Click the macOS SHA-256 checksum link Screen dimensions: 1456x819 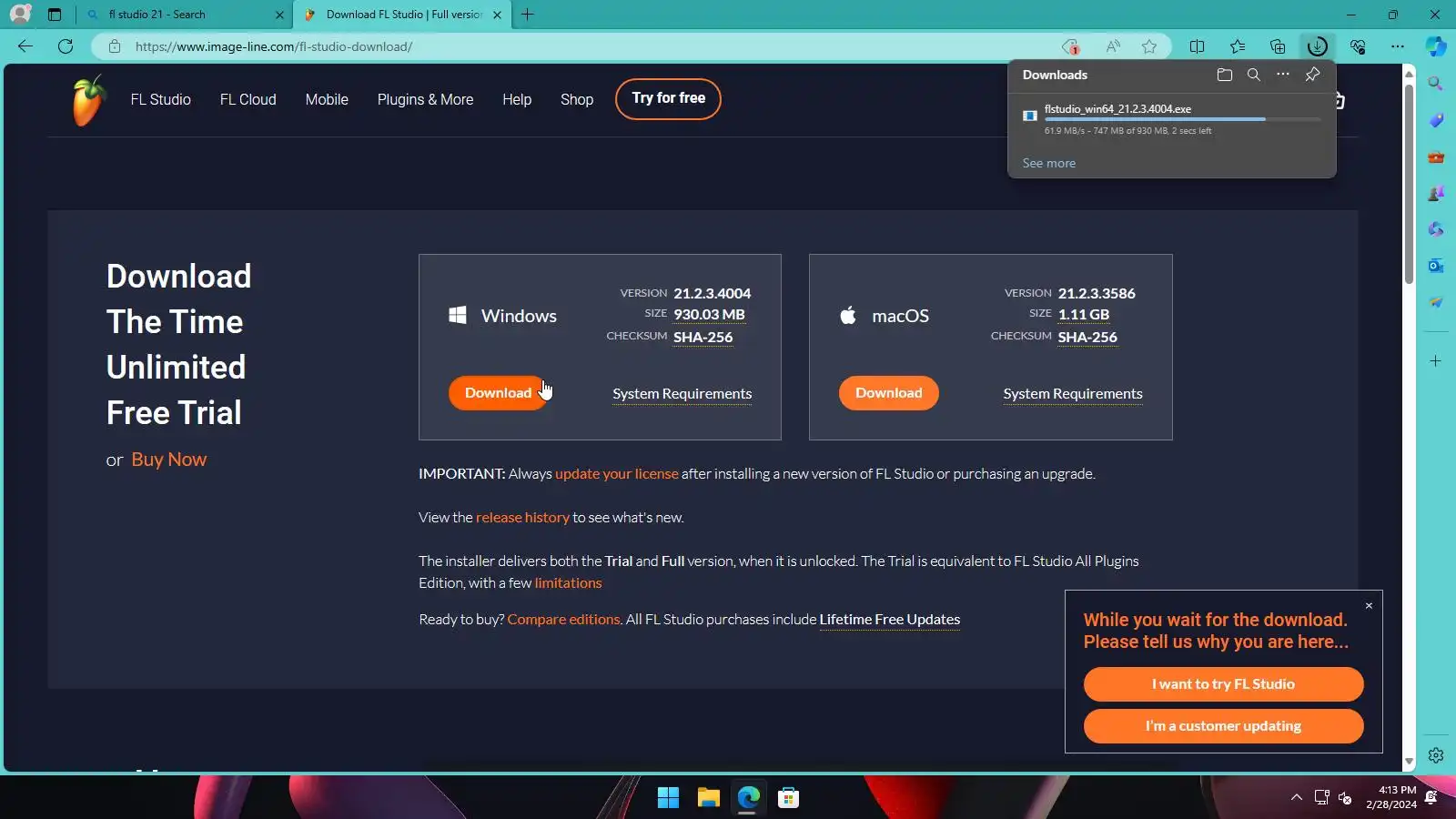click(1087, 338)
